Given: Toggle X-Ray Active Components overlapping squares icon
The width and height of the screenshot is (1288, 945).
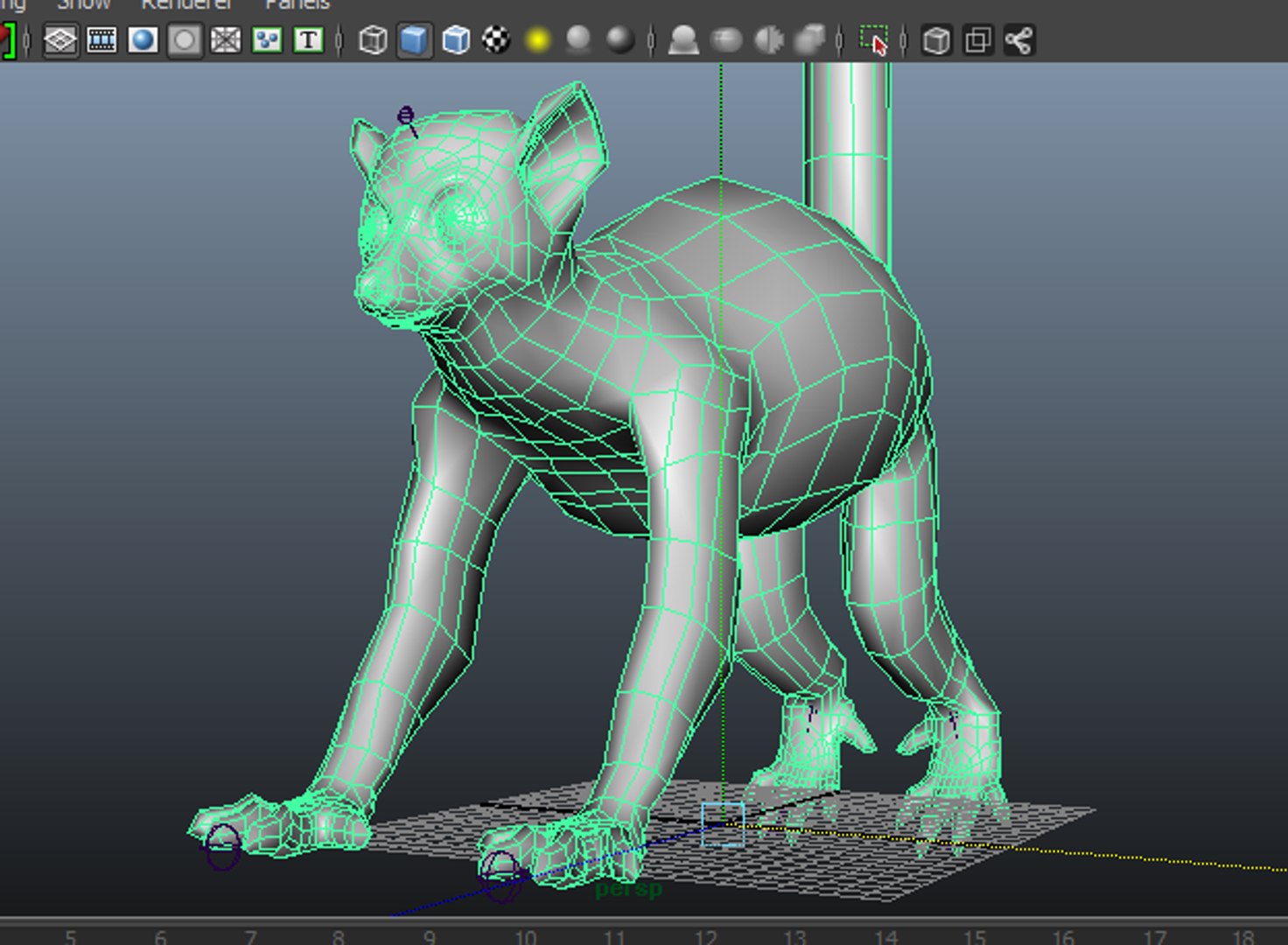Looking at the screenshot, I should (977, 40).
